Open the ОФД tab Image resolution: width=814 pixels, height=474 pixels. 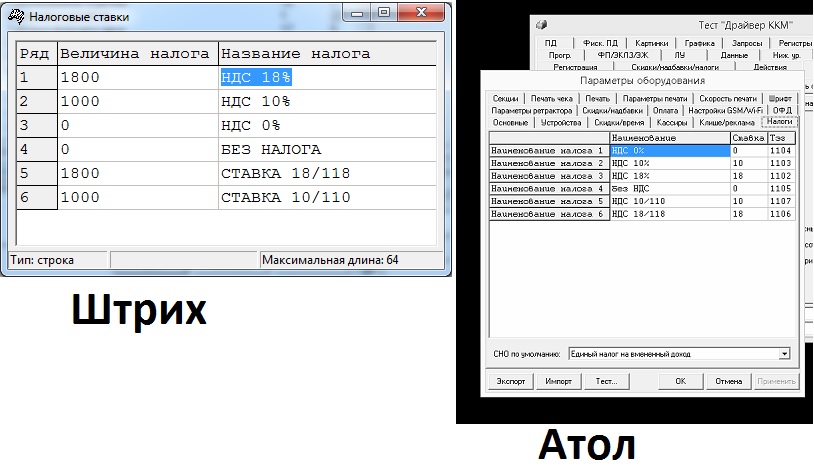coord(782,110)
